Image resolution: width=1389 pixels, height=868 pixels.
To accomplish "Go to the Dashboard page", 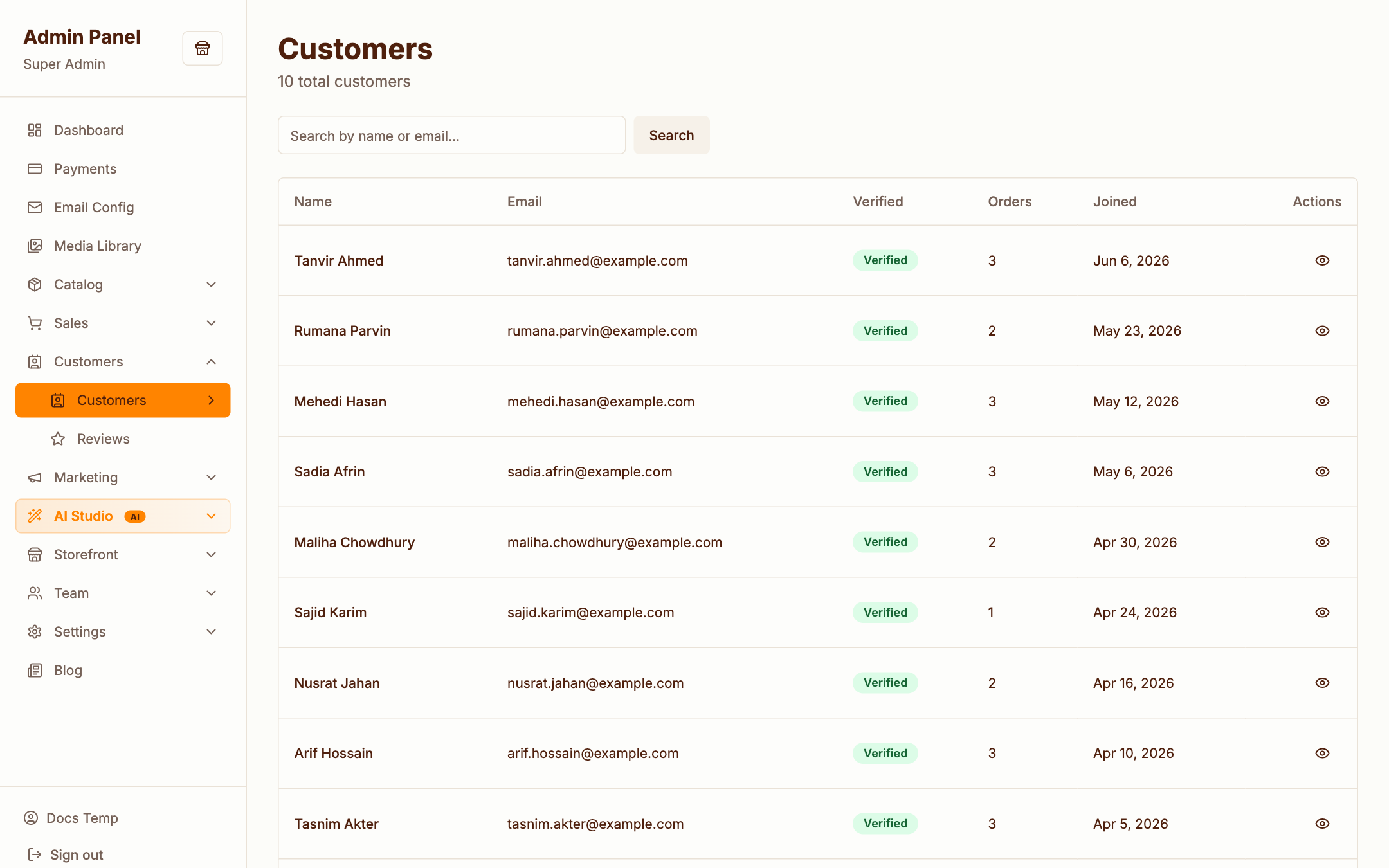I will [x=123, y=131].
